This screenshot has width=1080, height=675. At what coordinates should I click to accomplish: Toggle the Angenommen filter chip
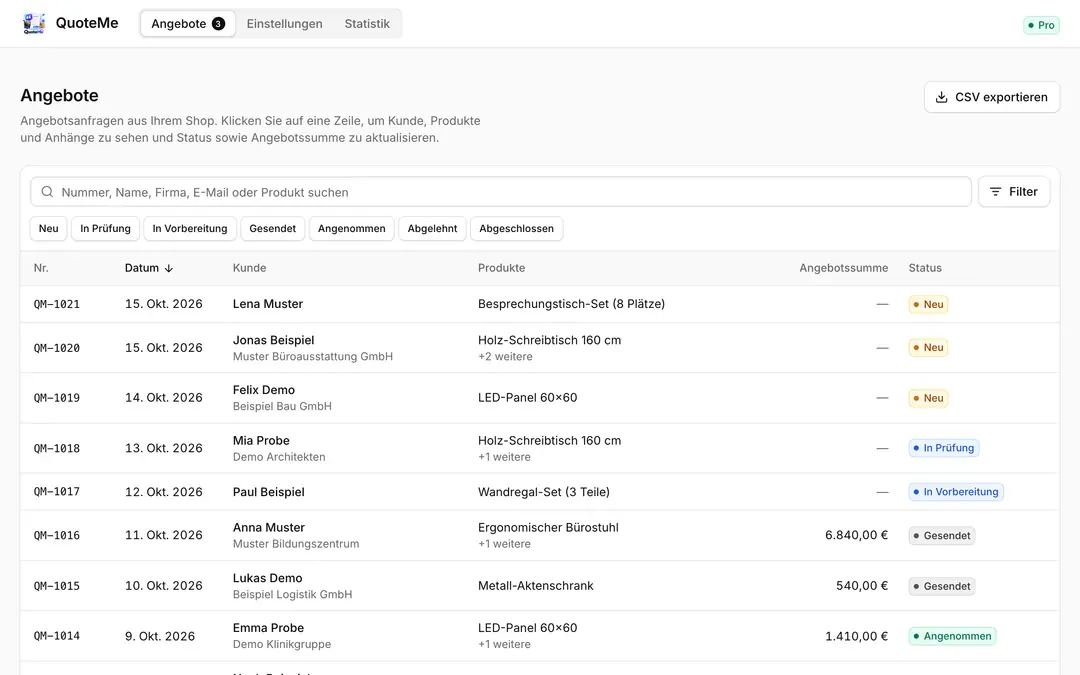tap(352, 229)
